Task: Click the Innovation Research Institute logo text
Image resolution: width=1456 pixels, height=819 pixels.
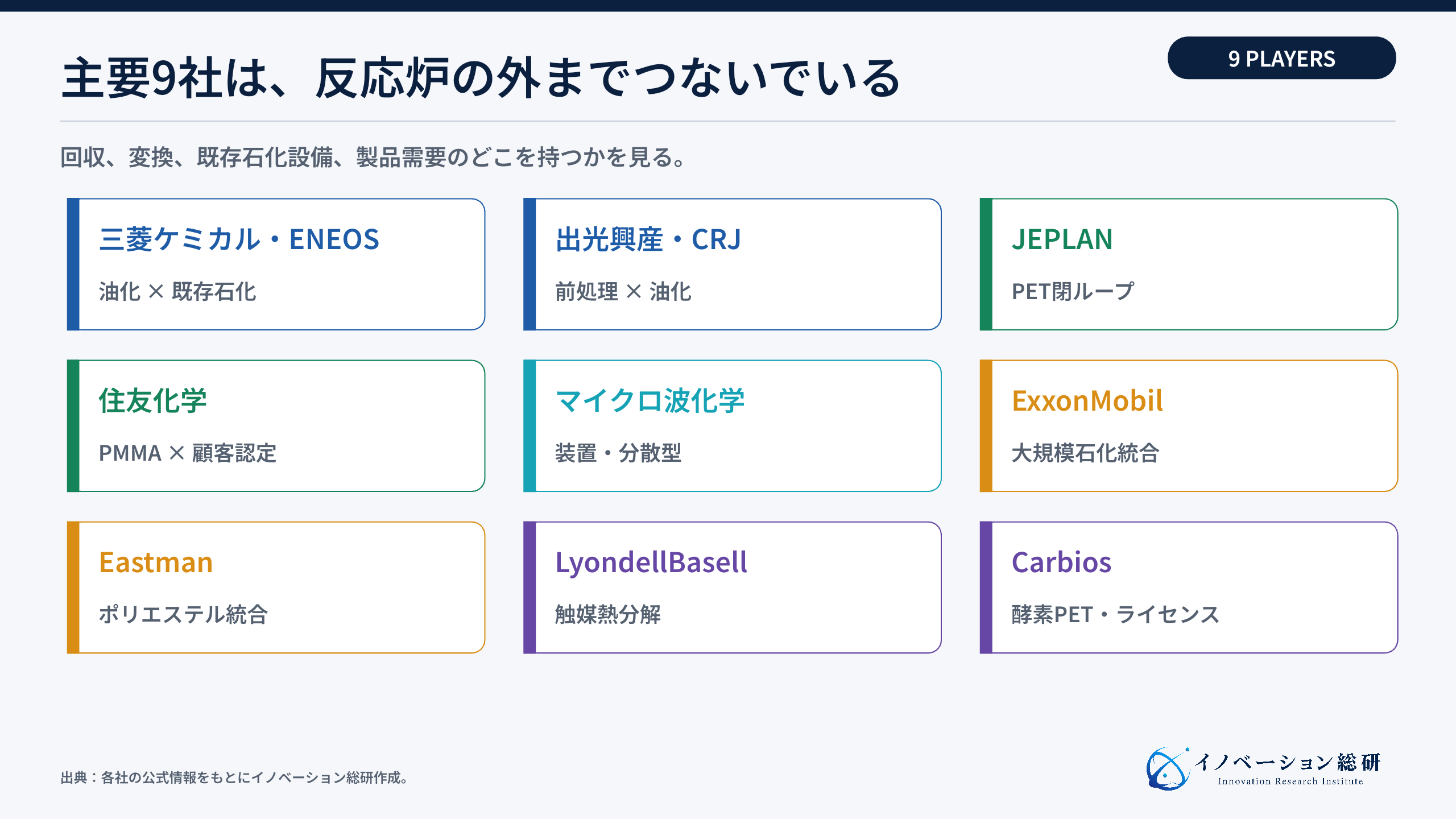Action: coord(1290,781)
